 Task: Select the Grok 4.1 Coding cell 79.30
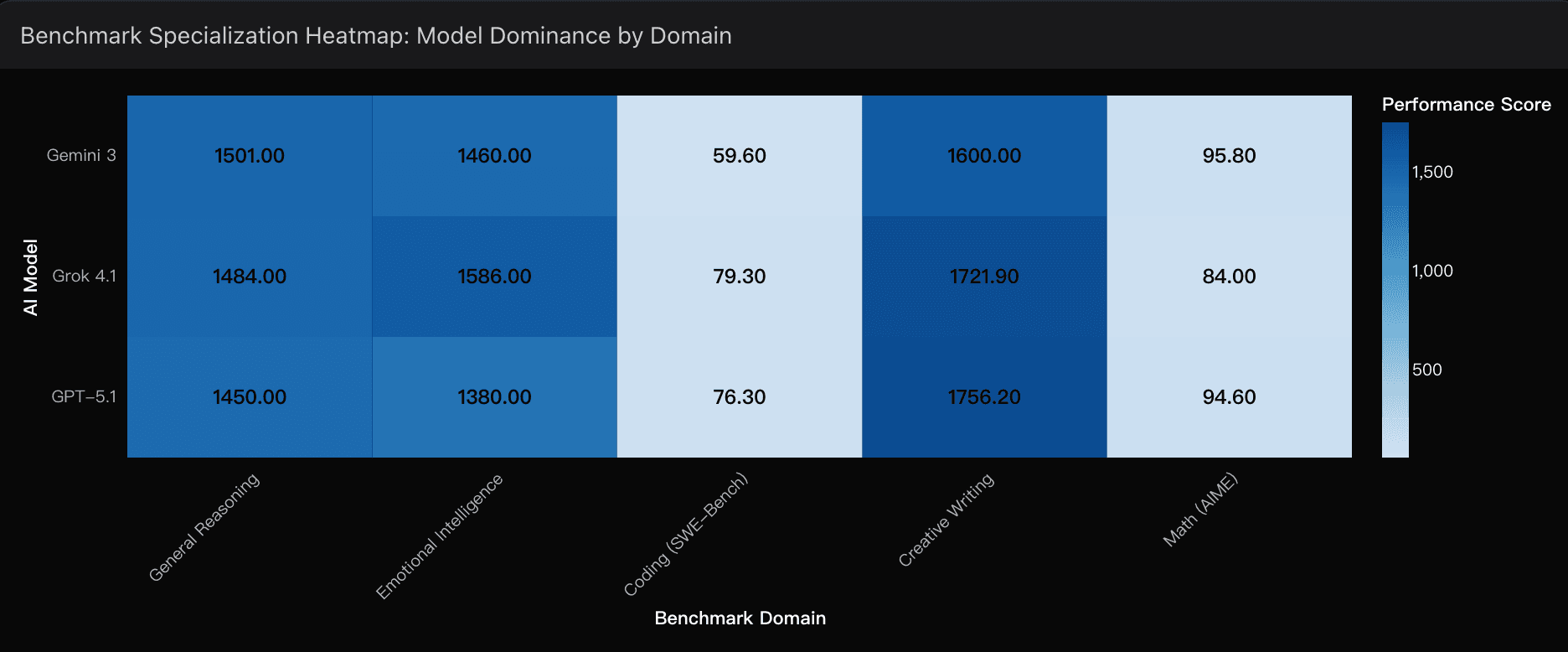pyautogui.click(x=740, y=277)
